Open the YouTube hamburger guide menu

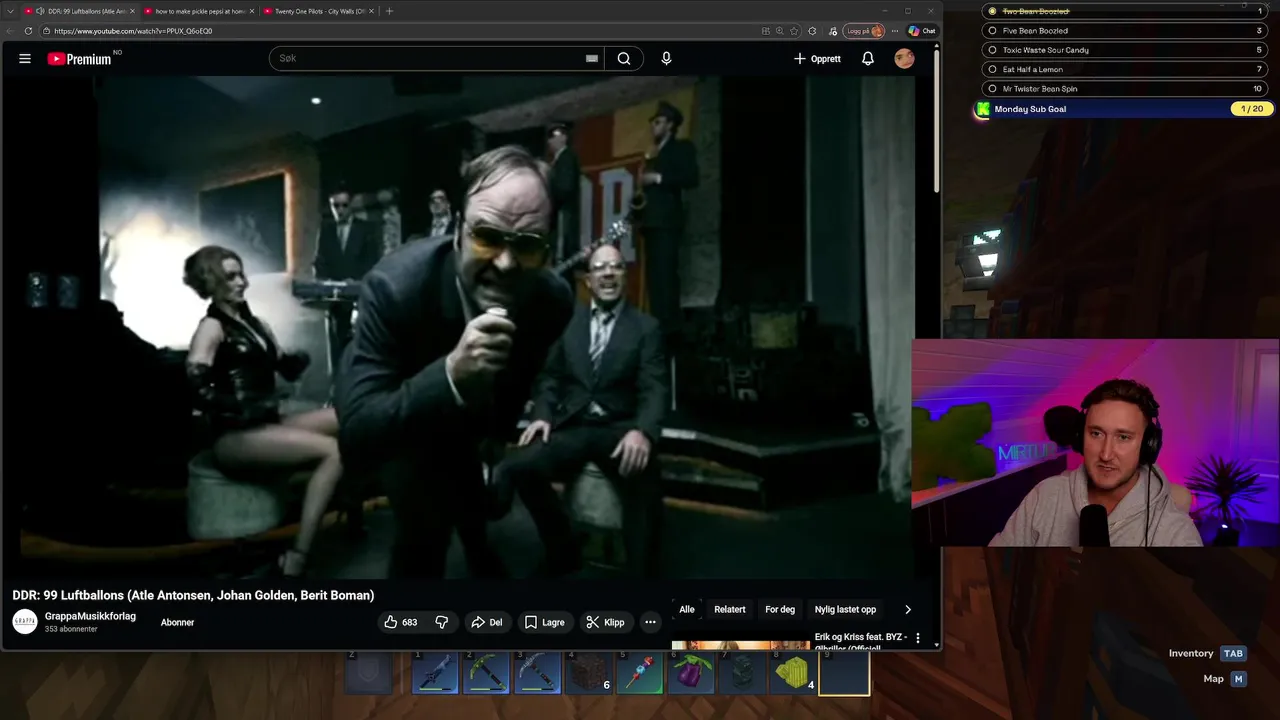click(x=25, y=59)
